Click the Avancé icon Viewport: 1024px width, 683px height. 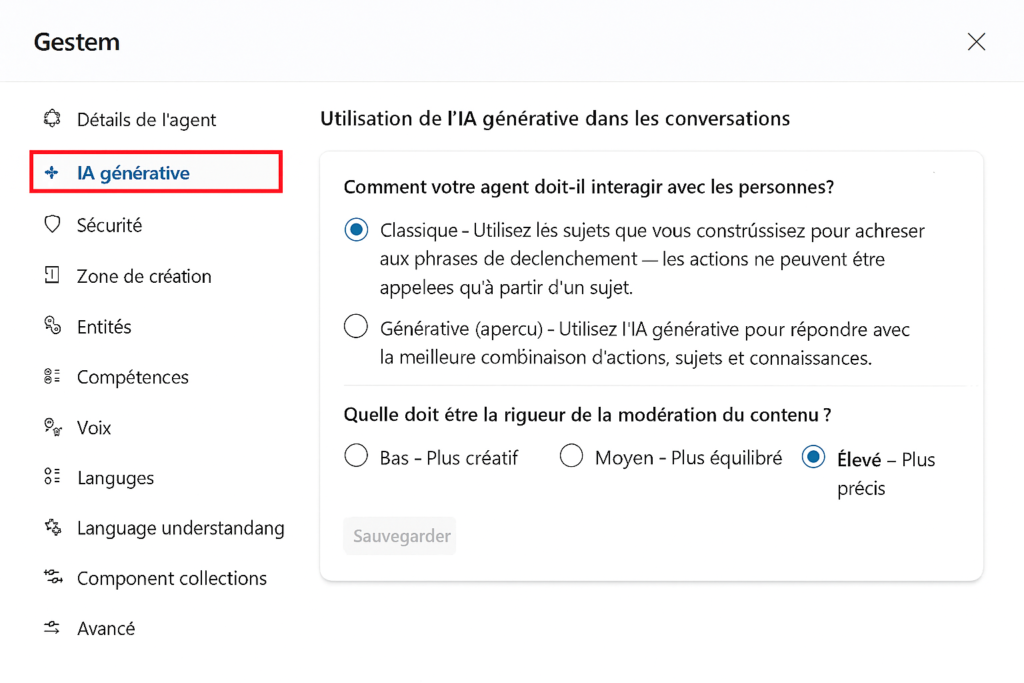click(x=53, y=628)
